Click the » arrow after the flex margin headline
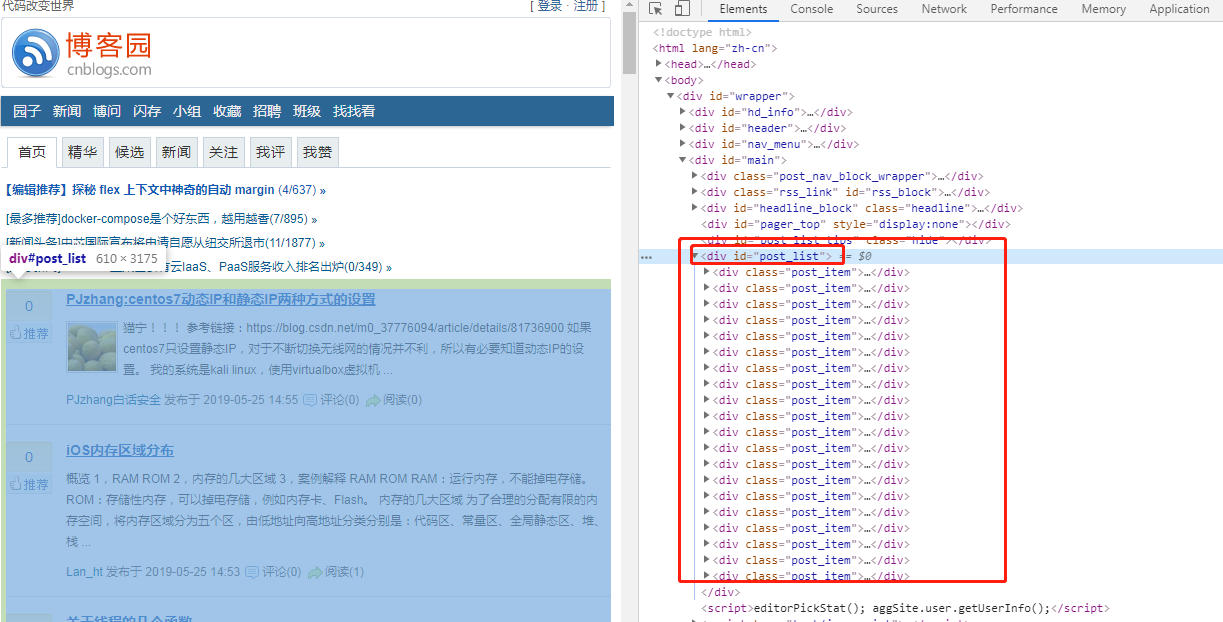This screenshot has height=622, width=1223. click(322, 190)
